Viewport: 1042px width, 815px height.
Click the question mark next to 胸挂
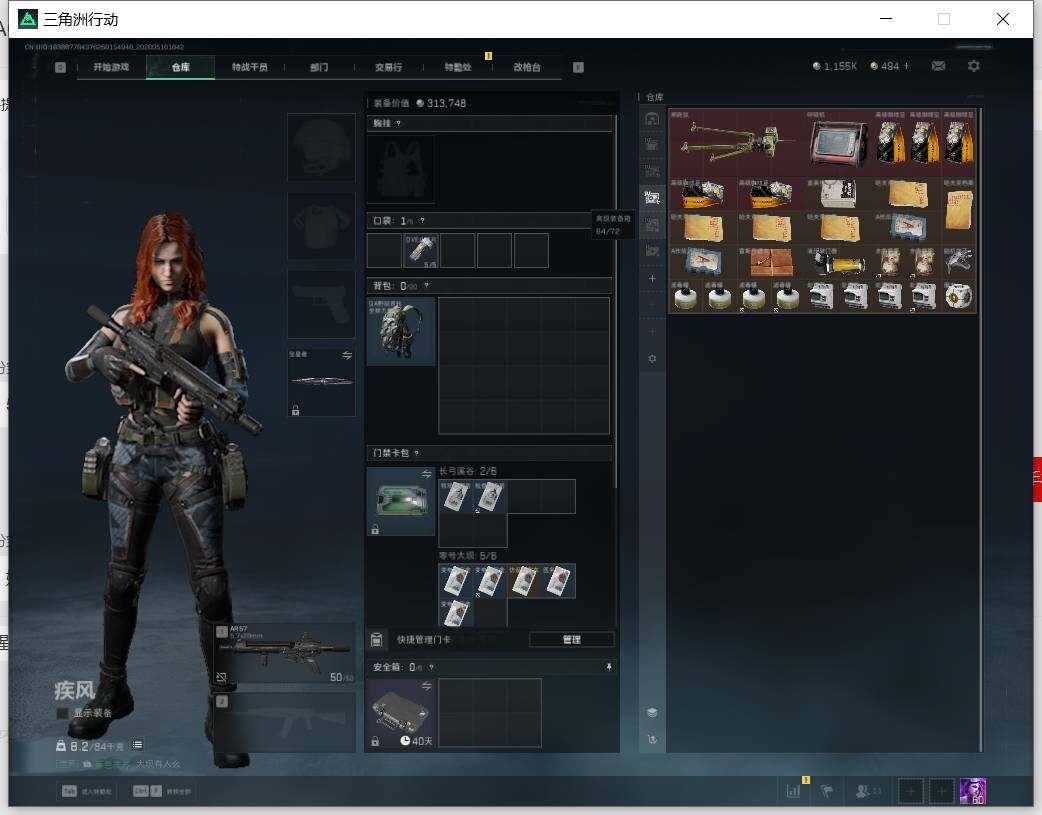point(398,124)
